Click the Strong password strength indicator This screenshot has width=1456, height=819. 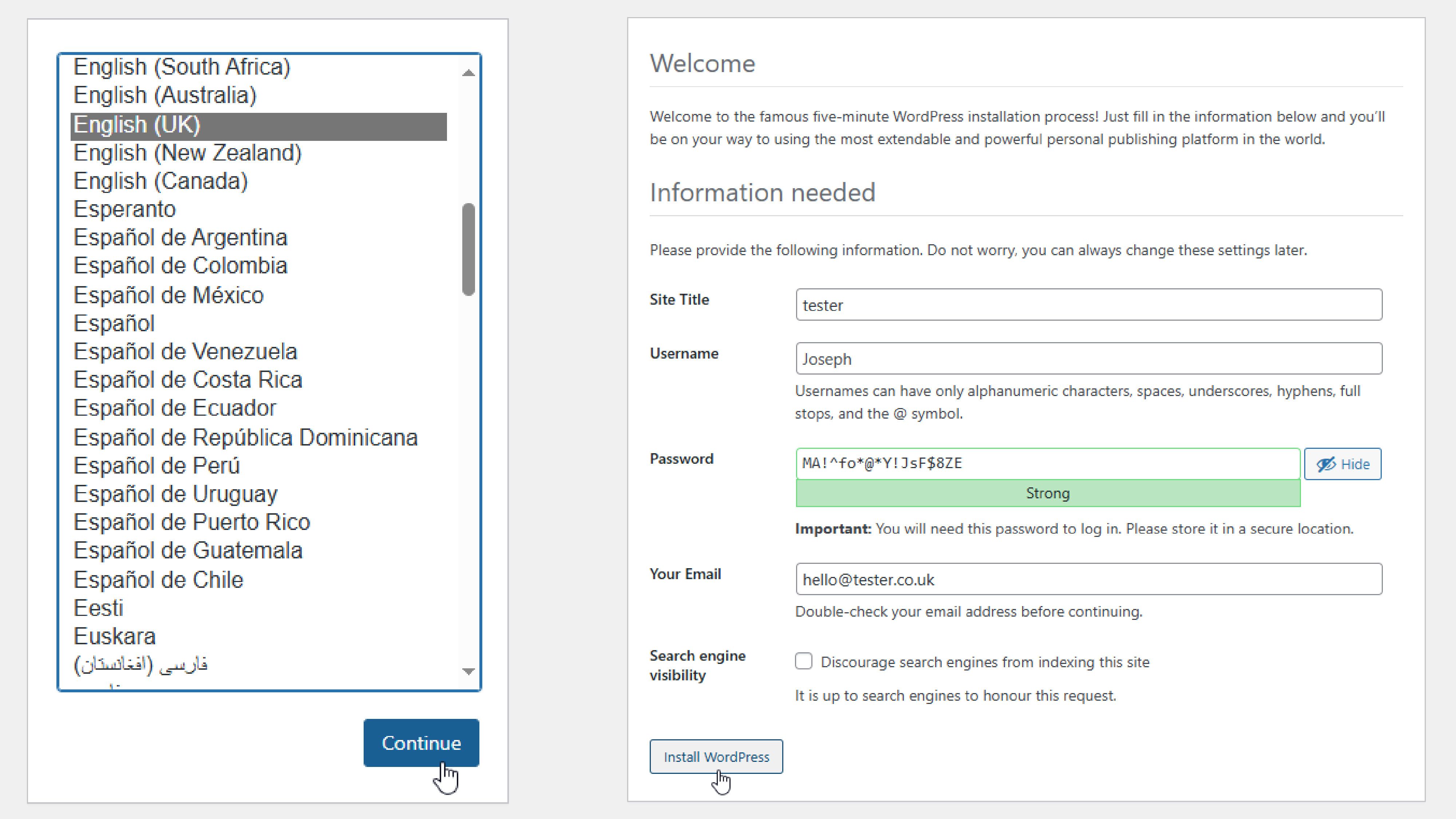point(1048,494)
